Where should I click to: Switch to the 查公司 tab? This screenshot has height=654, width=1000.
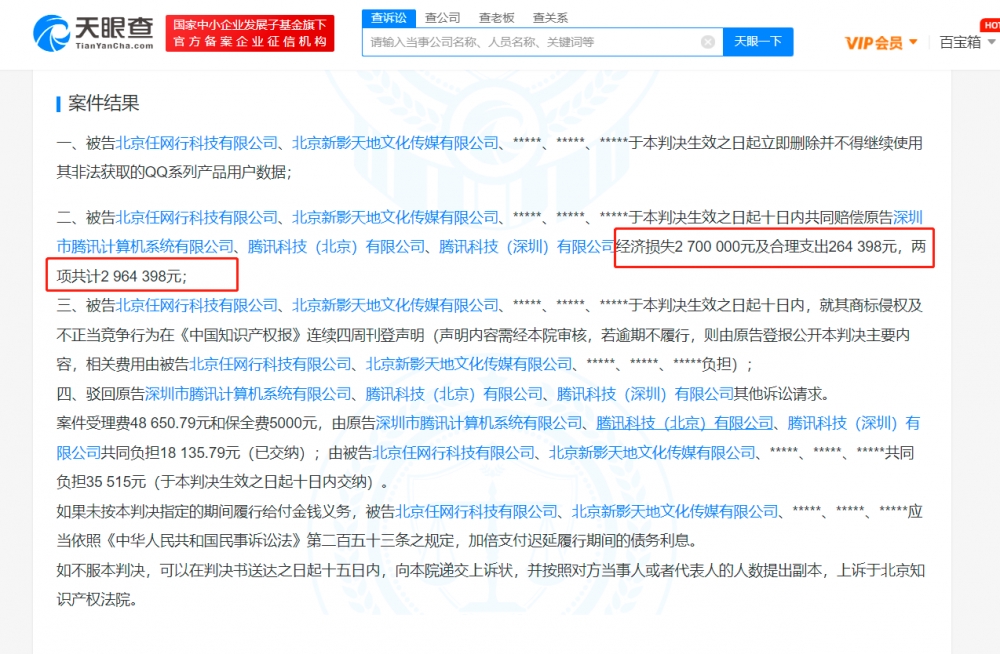pos(443,18)
